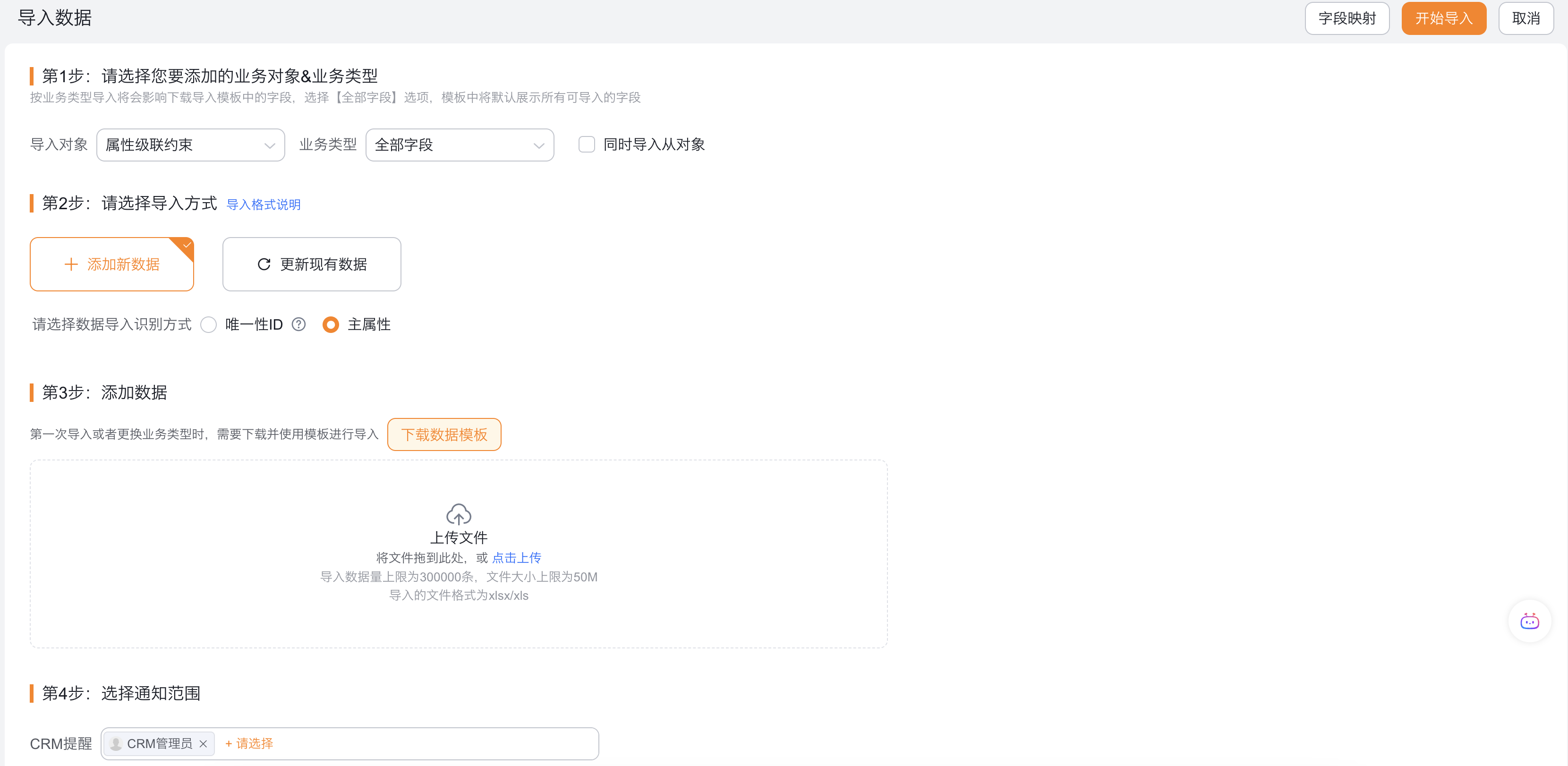Select the 添加新数据 import mode
Viewport: 1568px width, 766px height.
coord(112,264)
